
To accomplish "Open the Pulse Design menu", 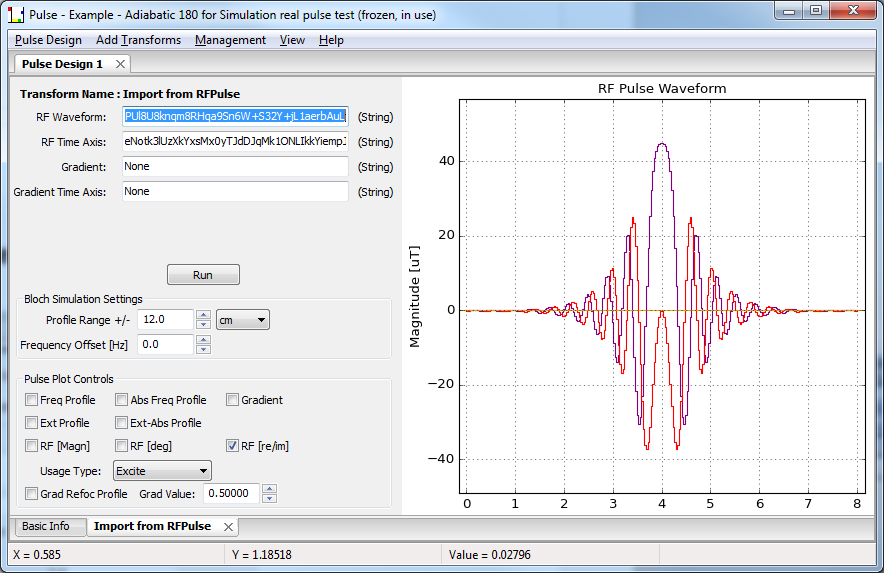I will tap(48, 40).
